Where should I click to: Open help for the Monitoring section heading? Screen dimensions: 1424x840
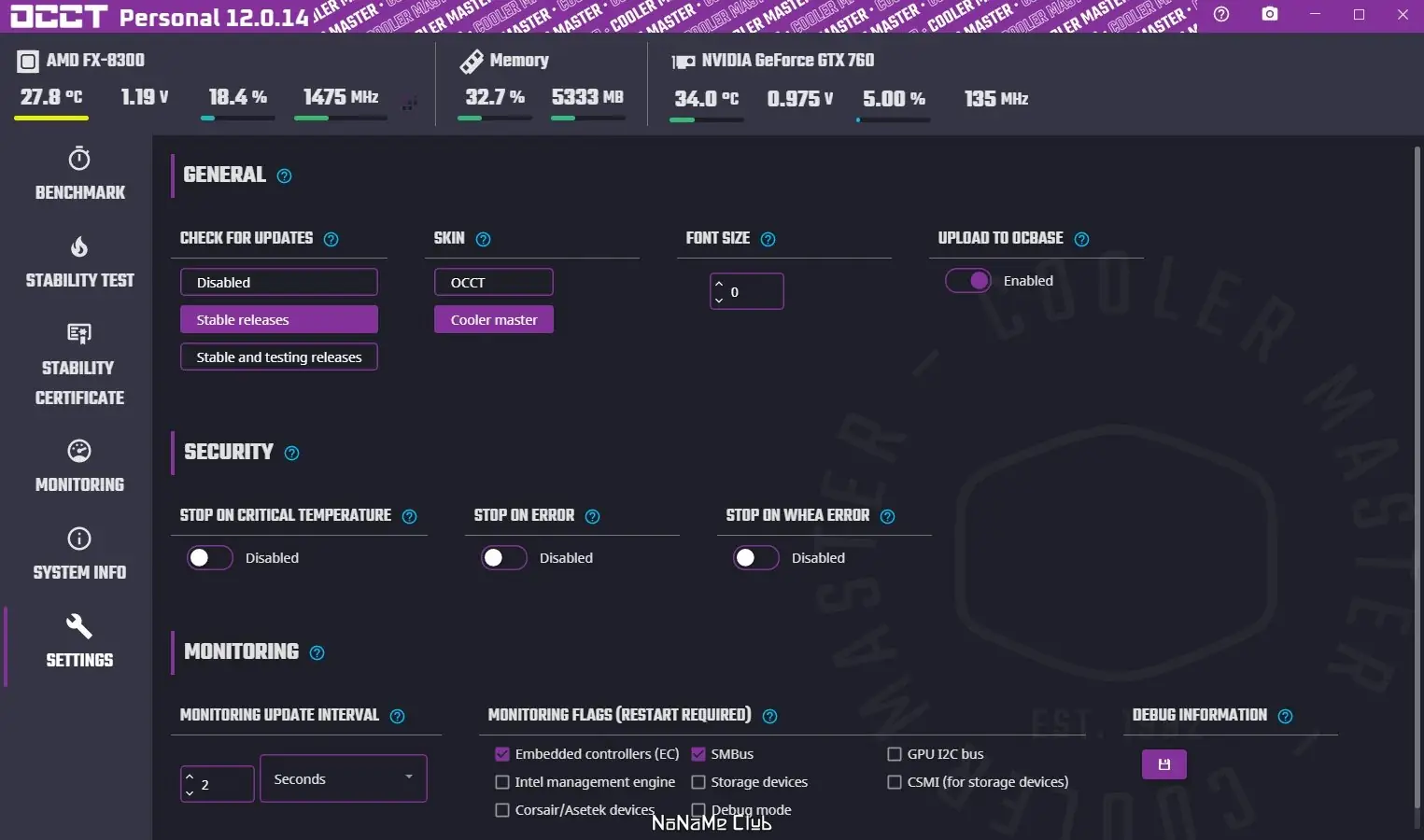[317, 652]
